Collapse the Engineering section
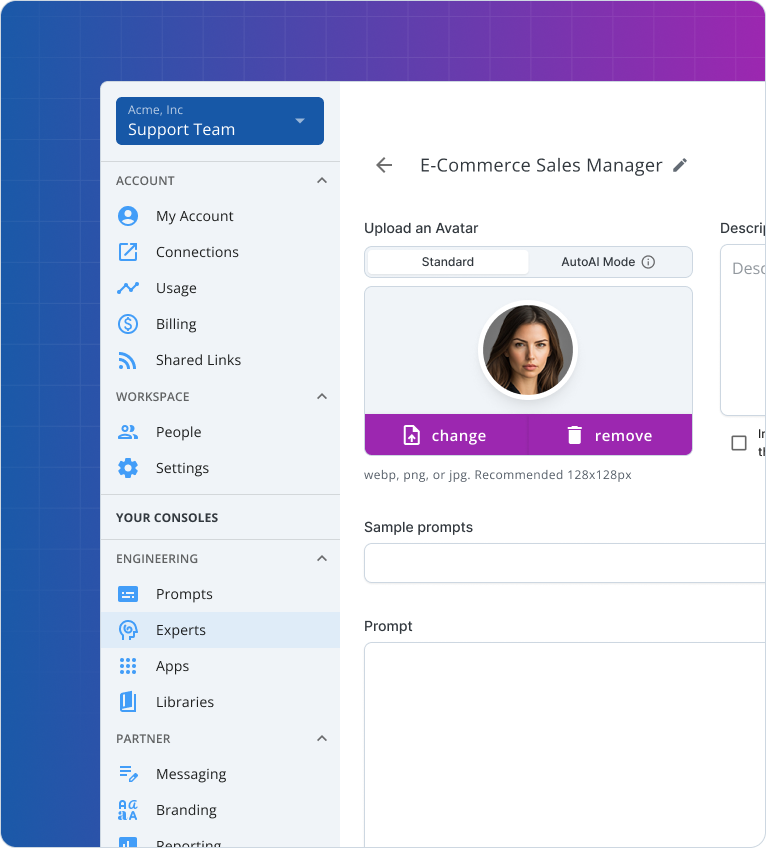The height and width of the screenshot is (848, 766). click(322, 559)
